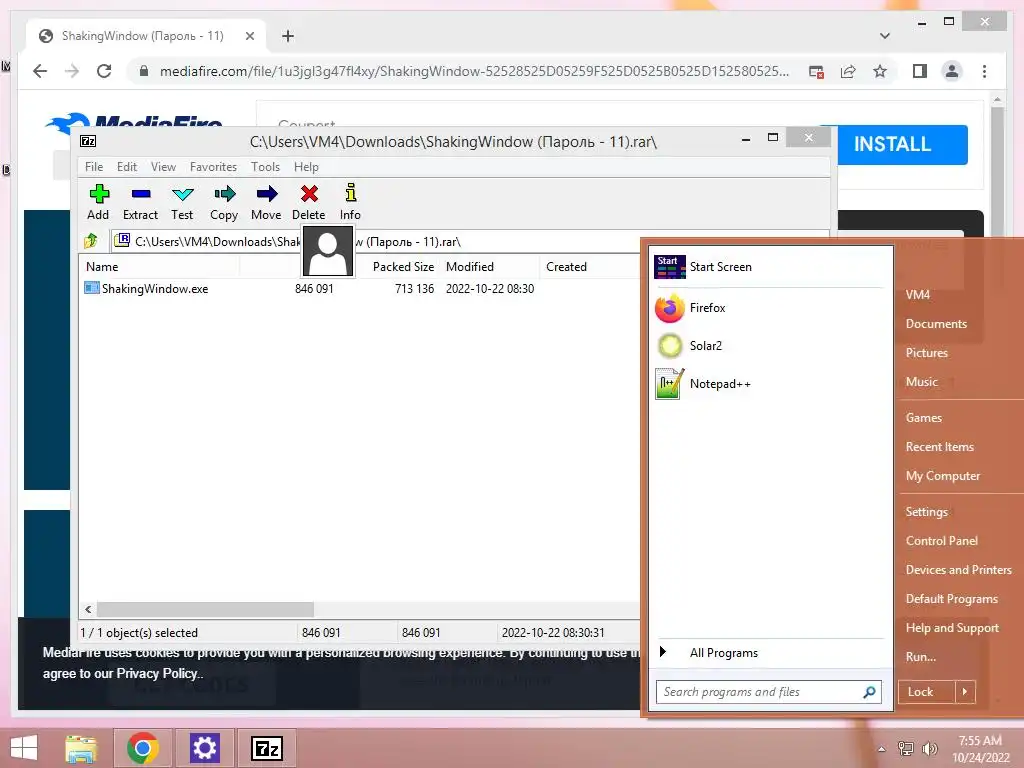Open the View menu in 7-Zip
The height and width of the screenshot is (768, 1024).
[163, 167]
